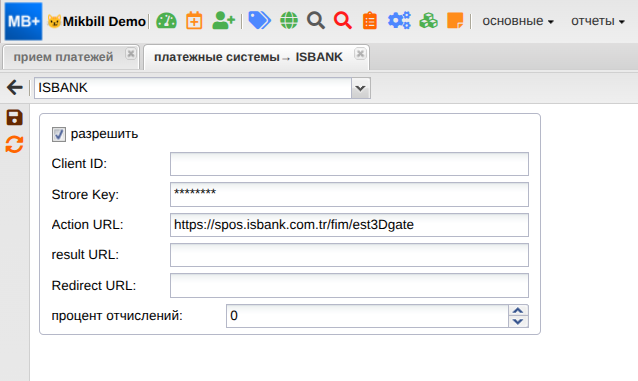Click the Redirect URL input field
Viewport: 638px width, 381px height.
(x=349, y=285)
